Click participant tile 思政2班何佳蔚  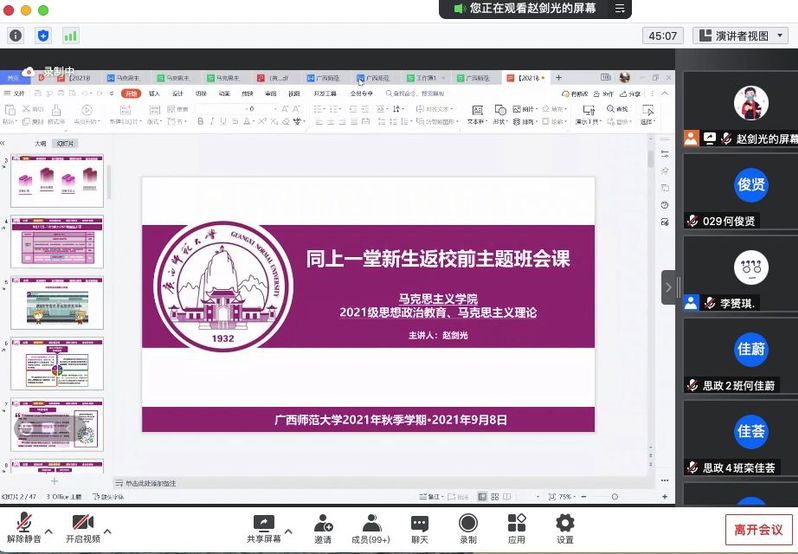click(740, 356)
